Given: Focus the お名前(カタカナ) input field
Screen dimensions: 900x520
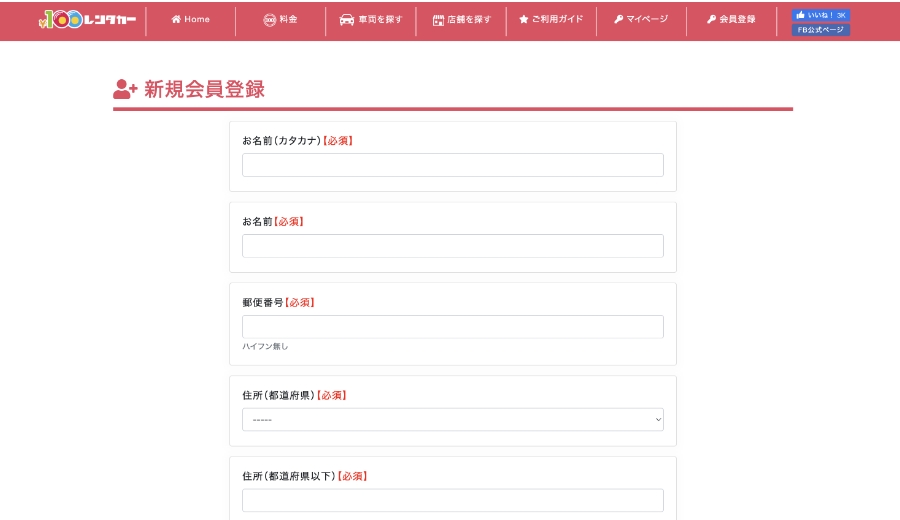Looking at the screenshot, I should coord(453,165).
